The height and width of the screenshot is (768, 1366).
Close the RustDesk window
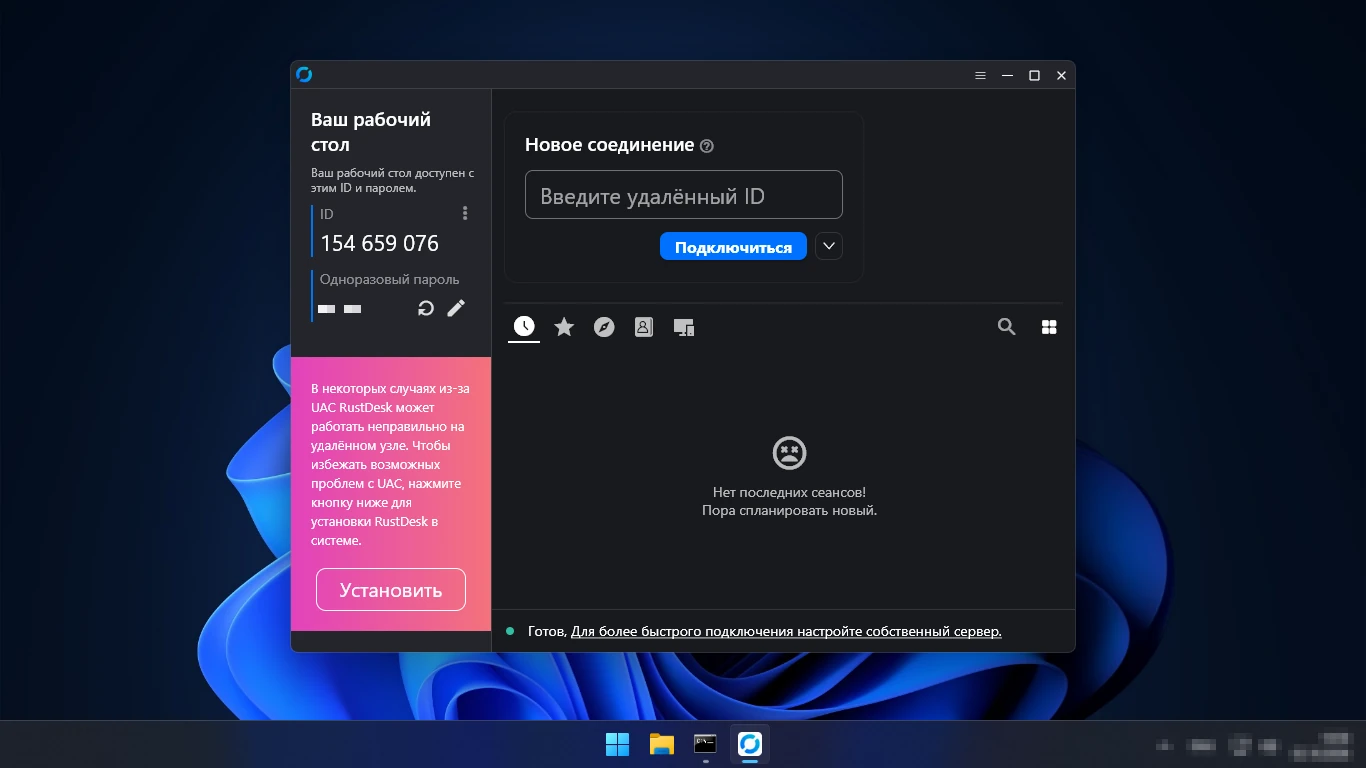pos(1061,75)
